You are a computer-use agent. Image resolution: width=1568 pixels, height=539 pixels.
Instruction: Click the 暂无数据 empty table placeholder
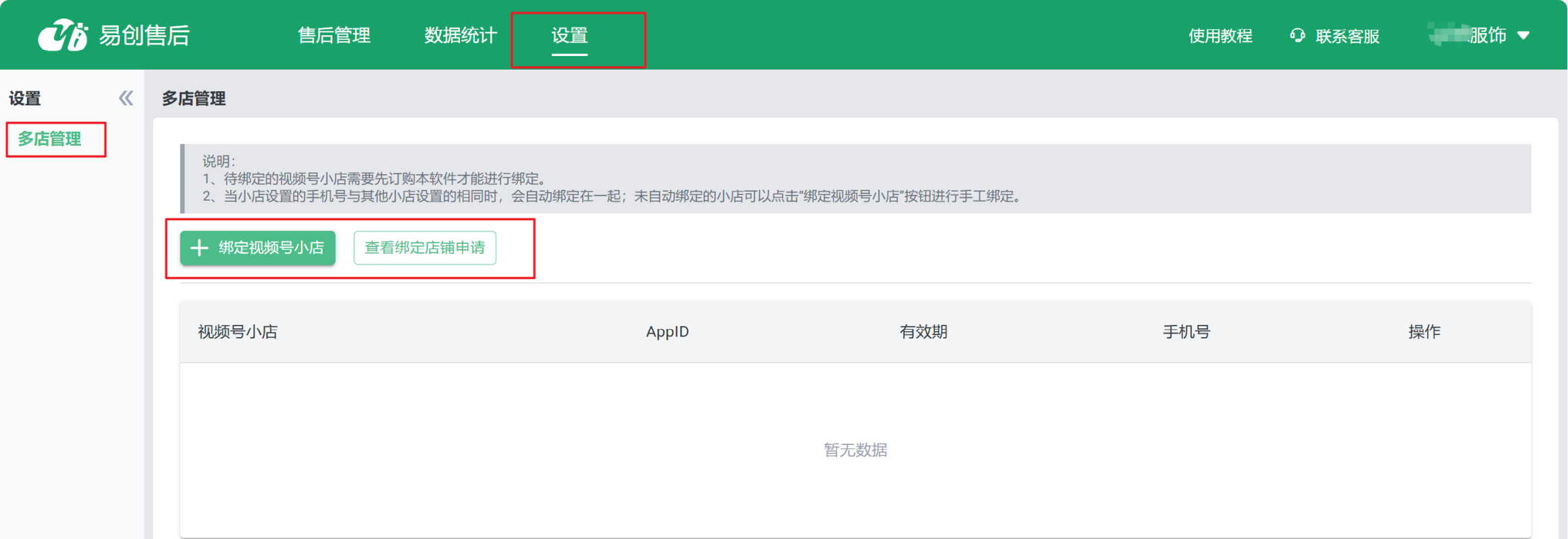click(x=855, y=450)
